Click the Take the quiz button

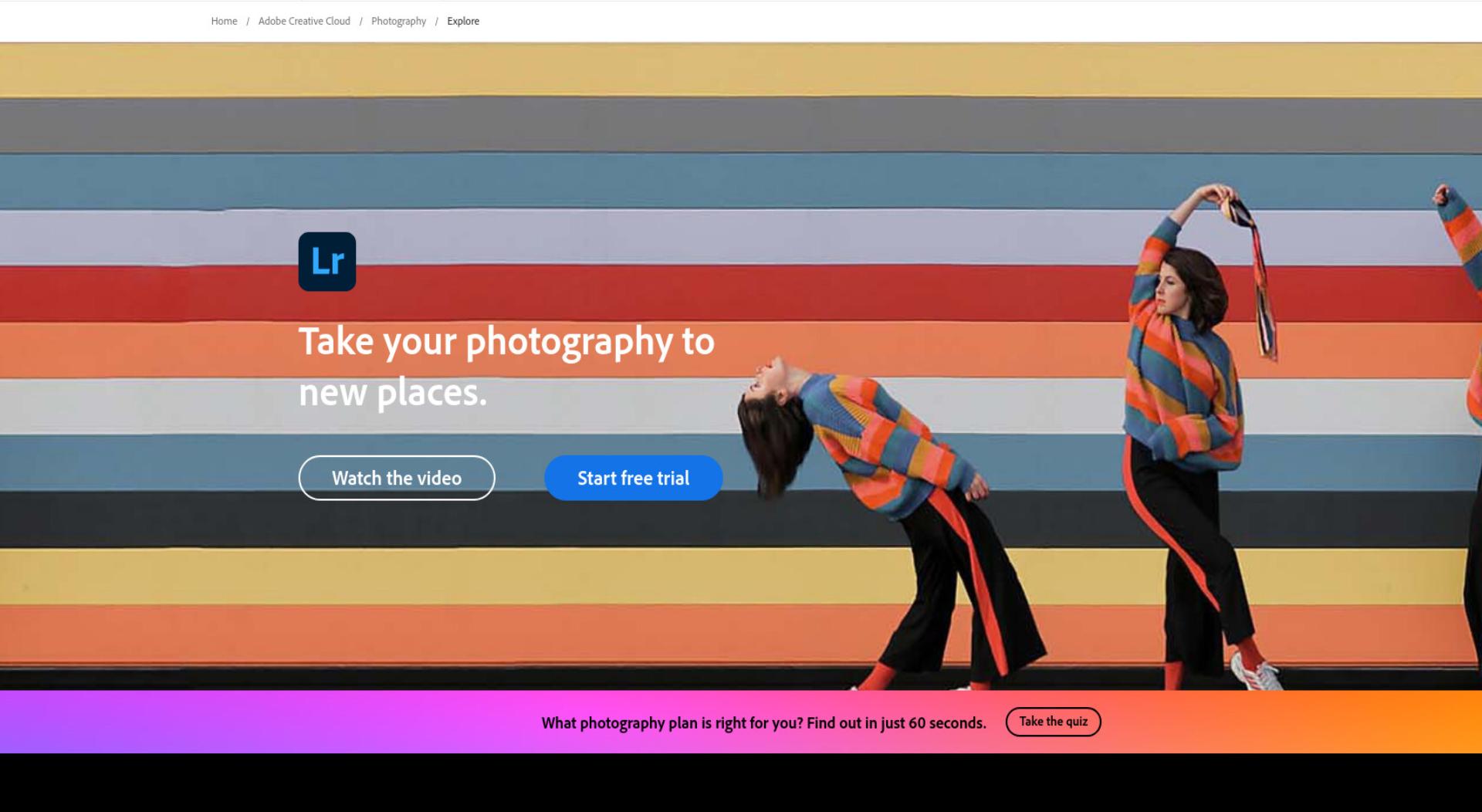[x=1053, y=722]
